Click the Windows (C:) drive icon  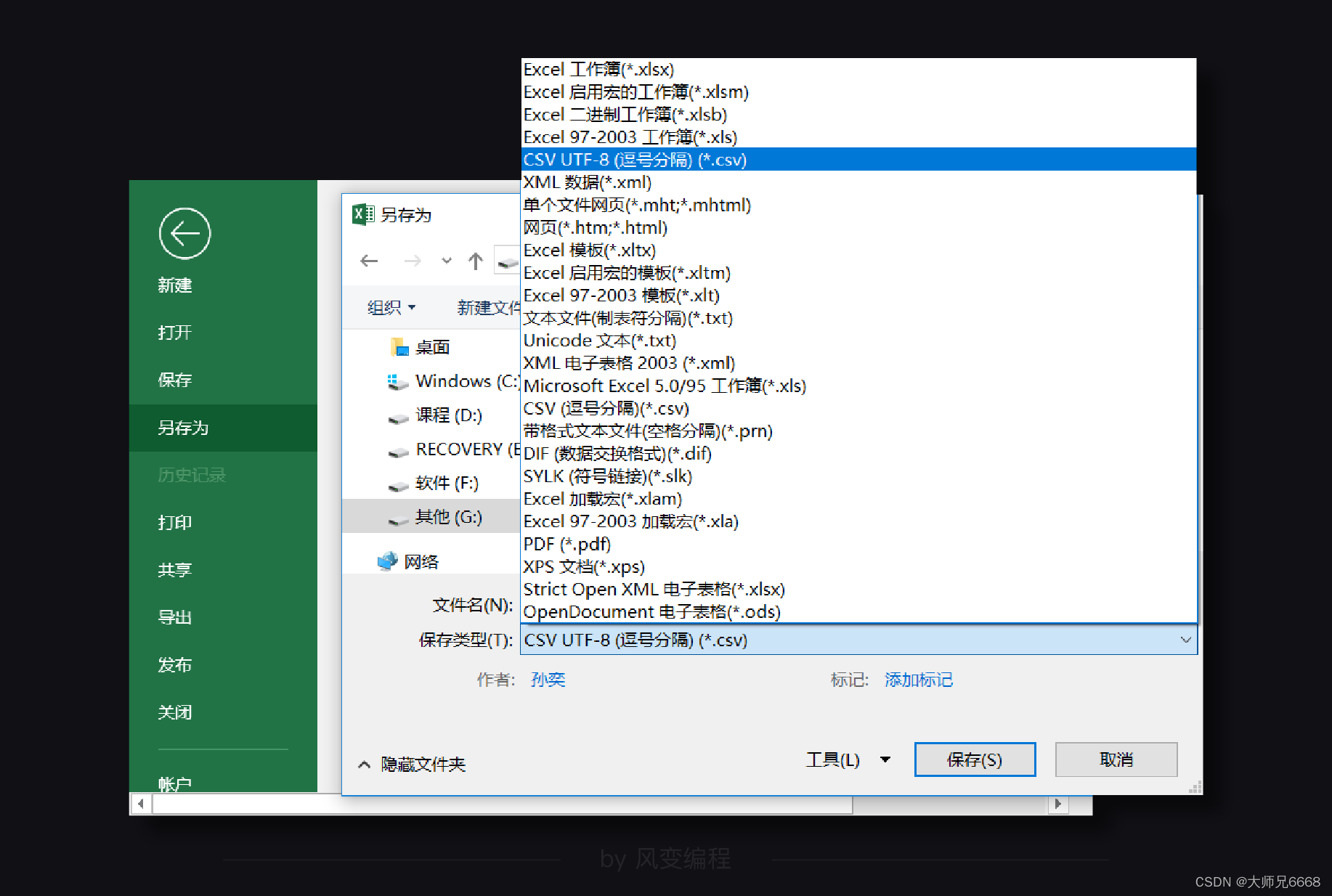click(397, 382)
